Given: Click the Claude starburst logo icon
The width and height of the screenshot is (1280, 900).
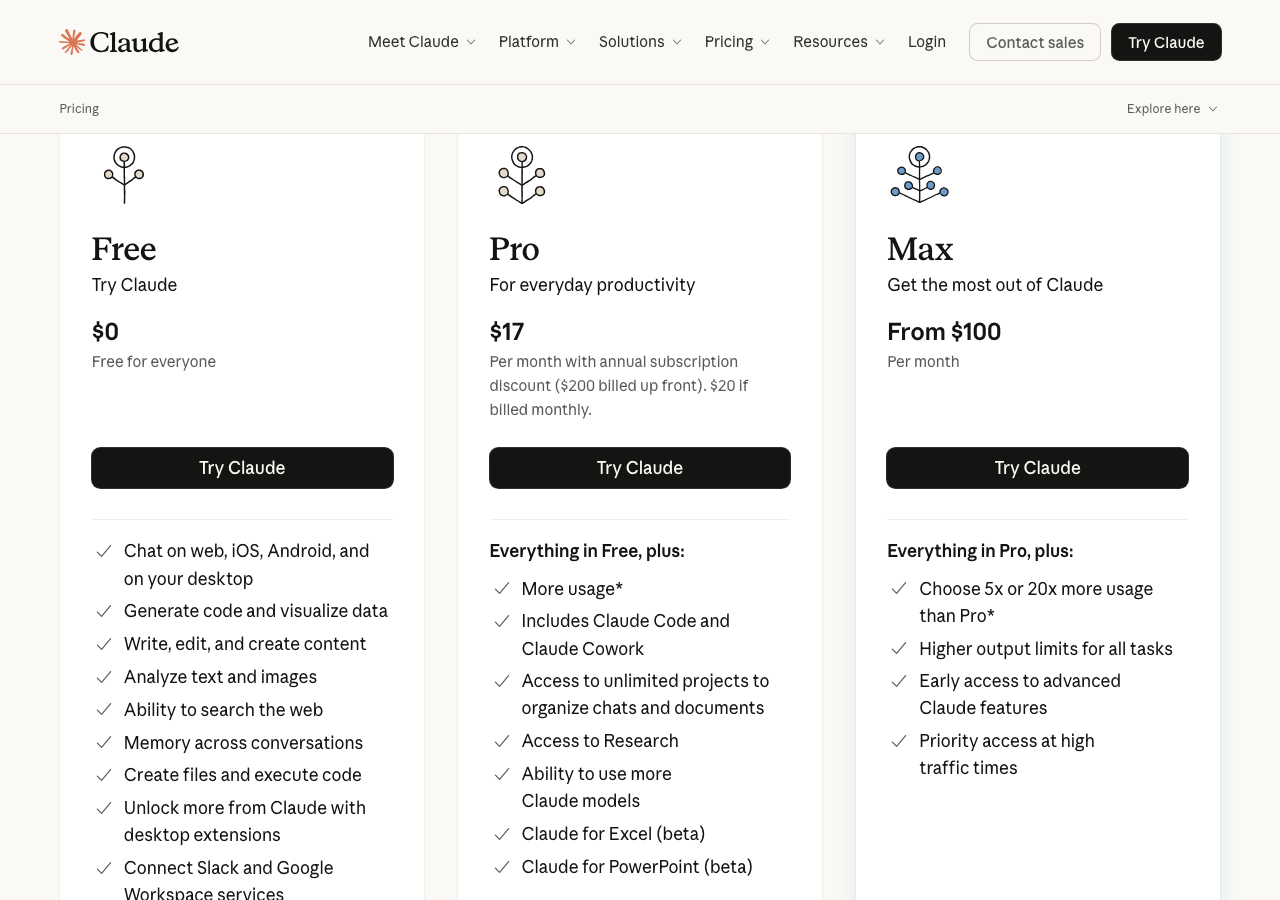Looking at the screenshot, I should [x=72, y=42].
